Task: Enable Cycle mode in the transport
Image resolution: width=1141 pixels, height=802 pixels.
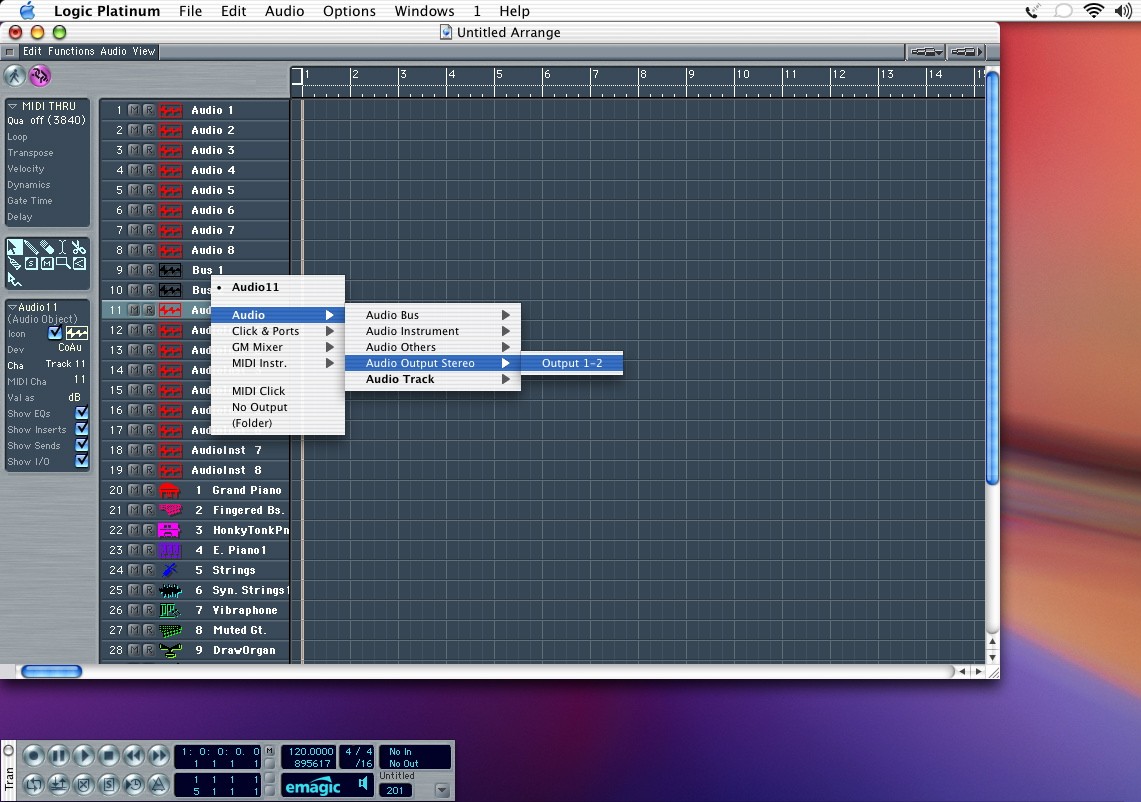Action: (34, 784)
